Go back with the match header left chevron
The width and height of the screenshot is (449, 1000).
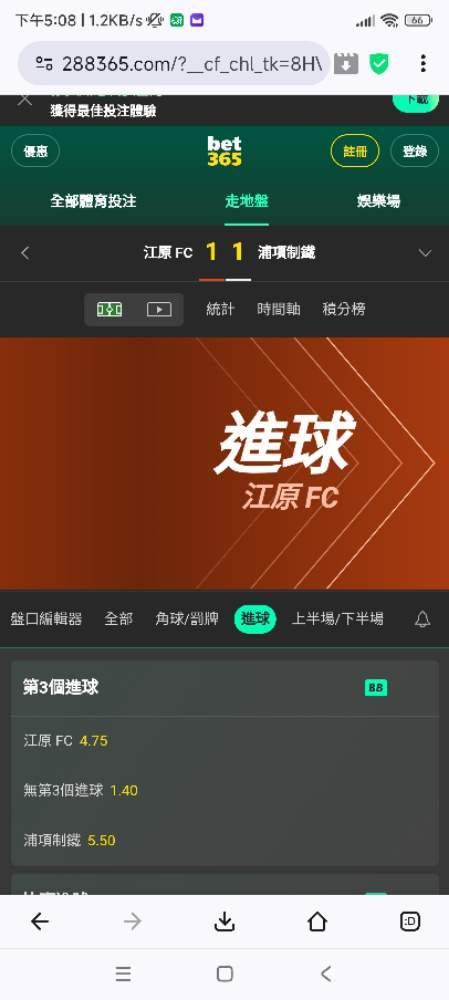point(25,253)
